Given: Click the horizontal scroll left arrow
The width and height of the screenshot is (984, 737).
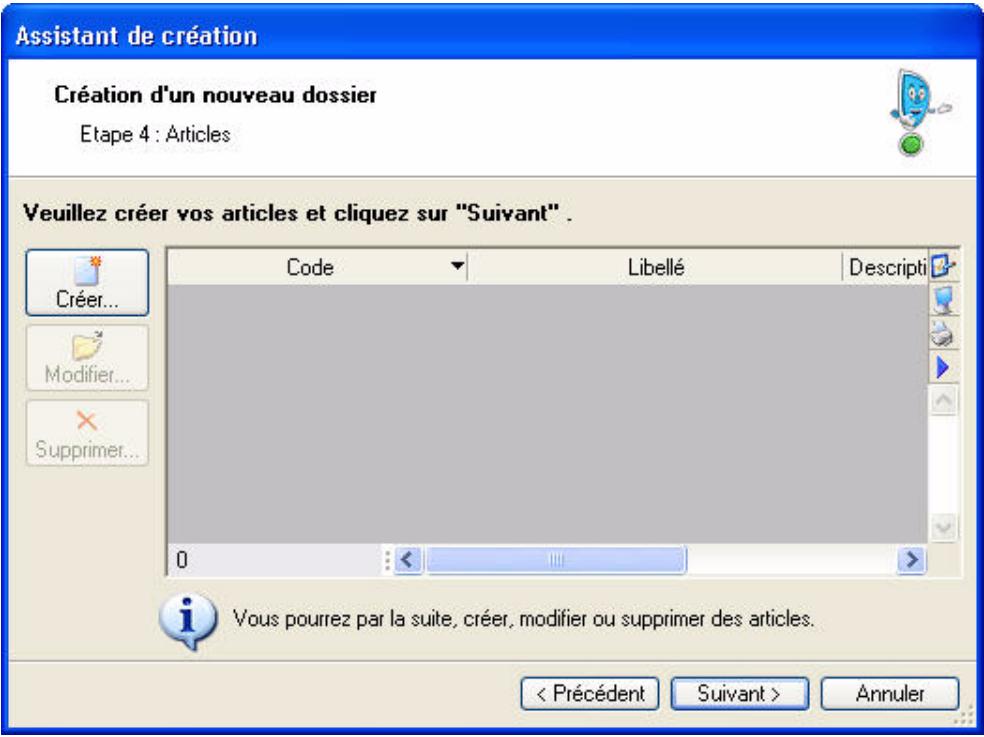Looking at the screenshot, I should tap(409, 559).
